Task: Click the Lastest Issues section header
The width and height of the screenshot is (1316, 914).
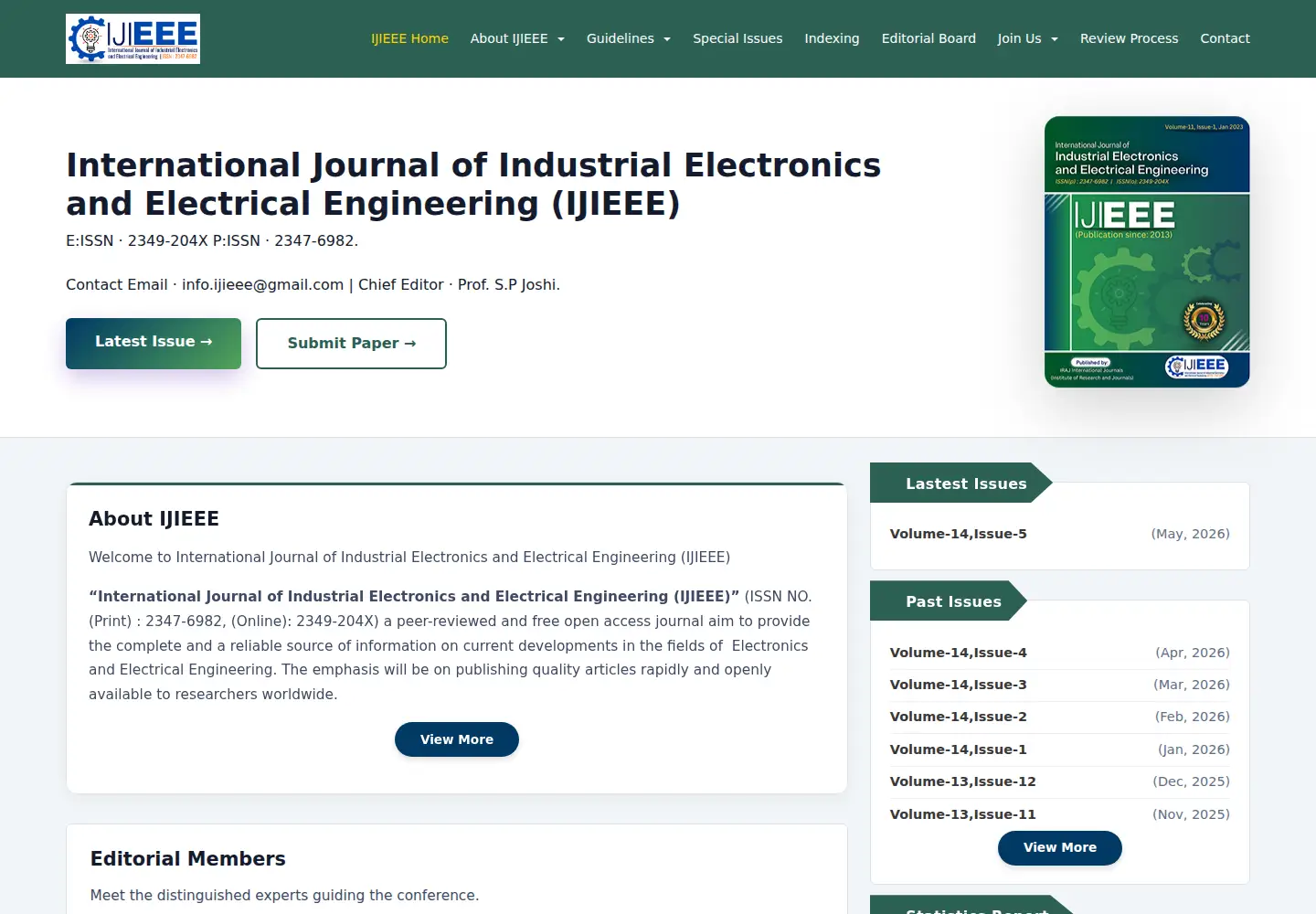Action: click(961, 483)
